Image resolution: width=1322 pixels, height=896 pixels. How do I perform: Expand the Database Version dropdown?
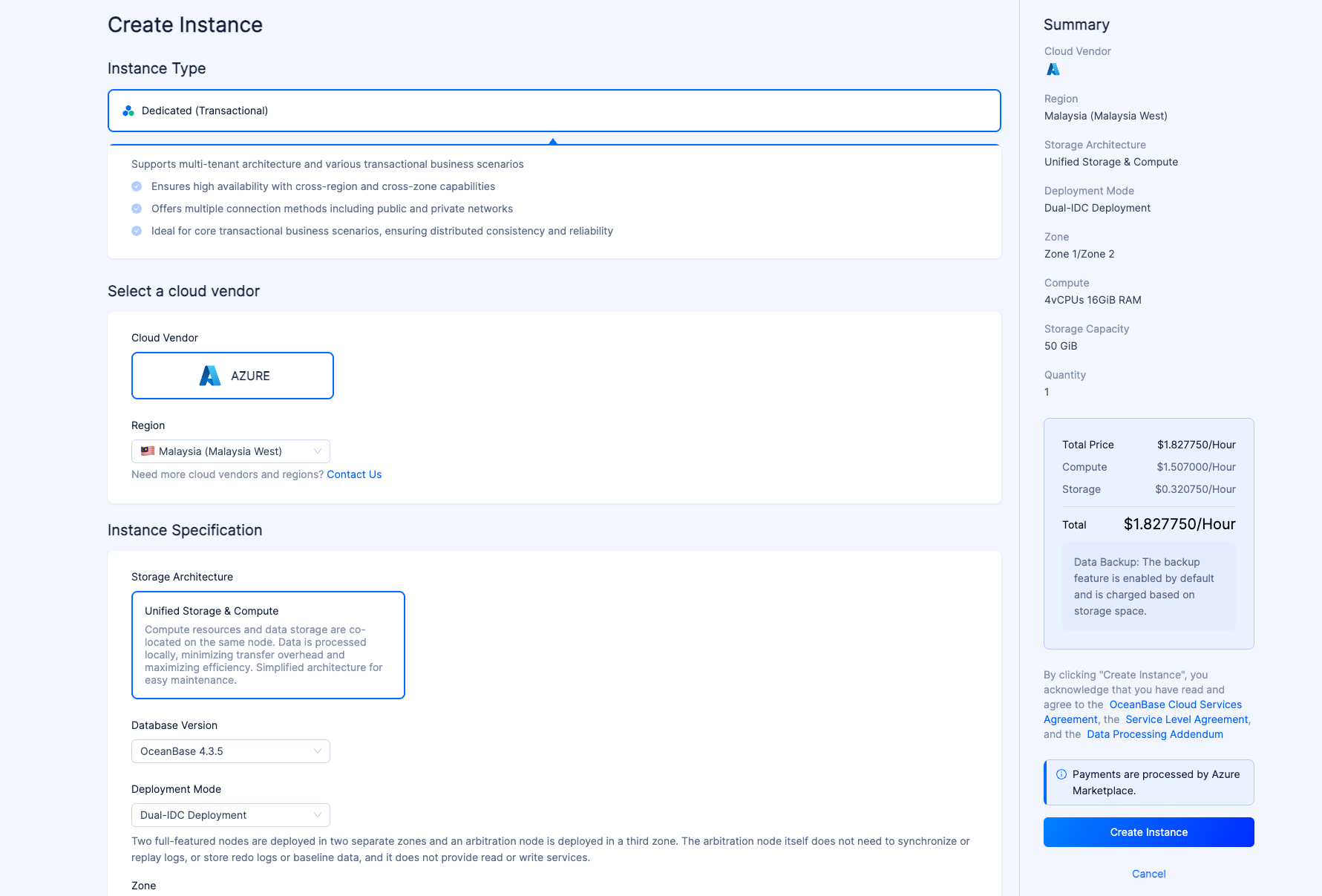pos(231,751)
